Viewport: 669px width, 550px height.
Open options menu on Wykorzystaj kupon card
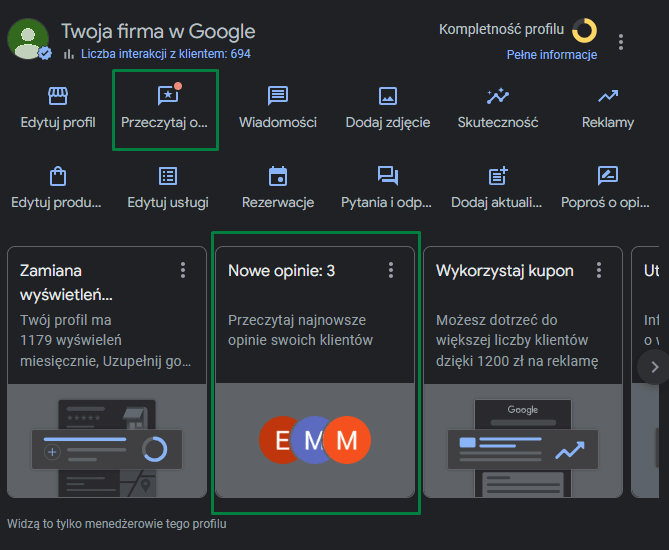click(599, 271)
